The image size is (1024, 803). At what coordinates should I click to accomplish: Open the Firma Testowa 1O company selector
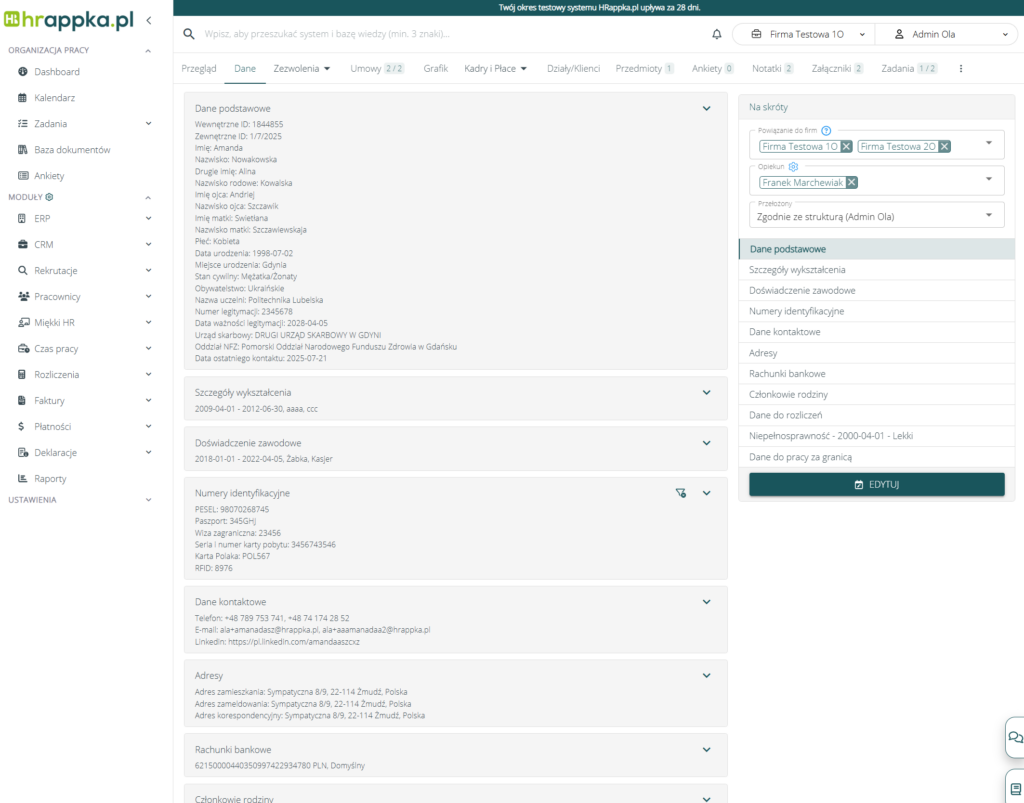pos(803,34)
